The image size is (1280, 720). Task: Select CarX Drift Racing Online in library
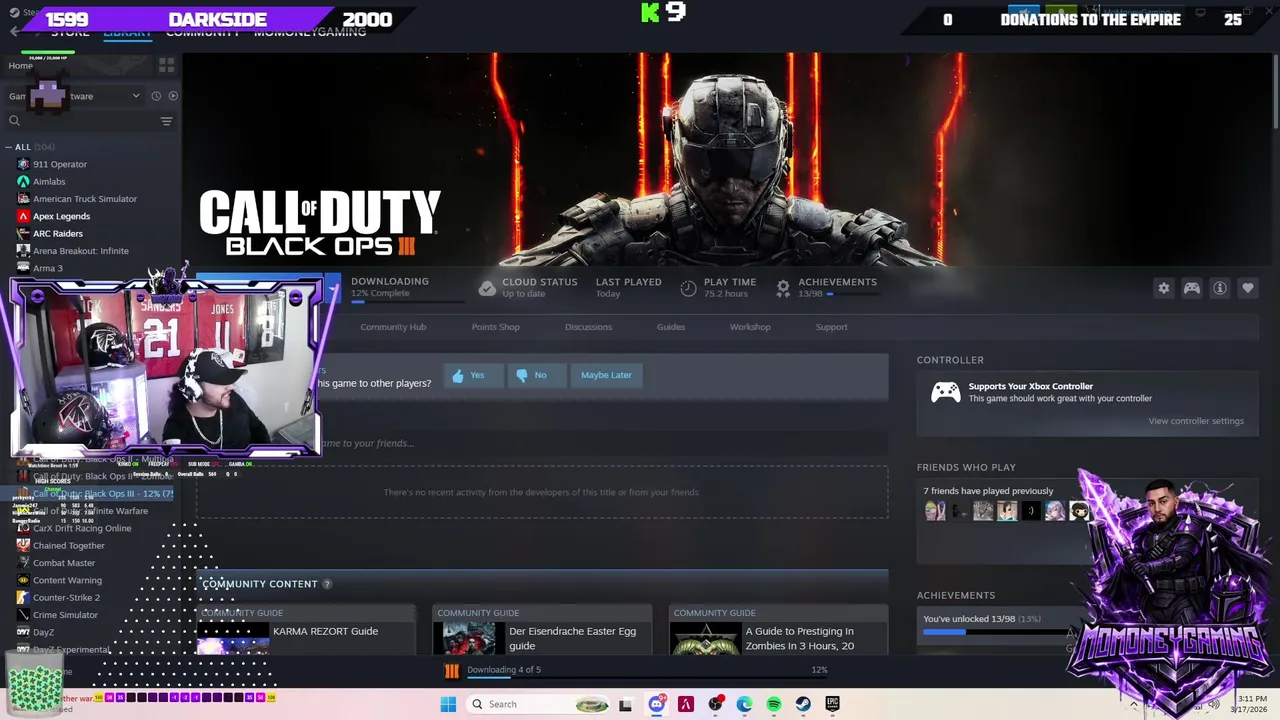click(x=82, y=528)
